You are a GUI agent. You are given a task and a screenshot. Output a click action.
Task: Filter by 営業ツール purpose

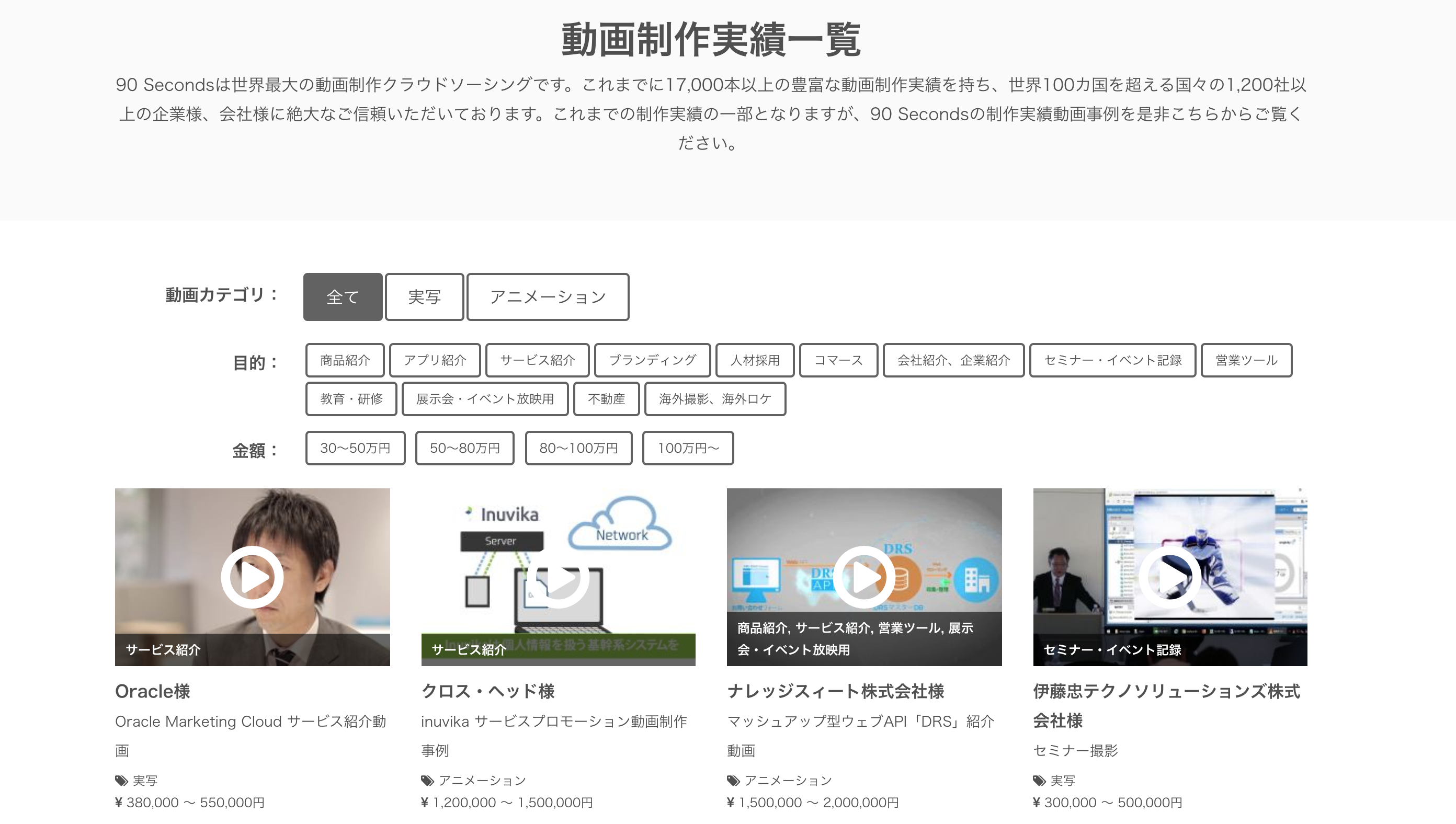click(1247, 360)
